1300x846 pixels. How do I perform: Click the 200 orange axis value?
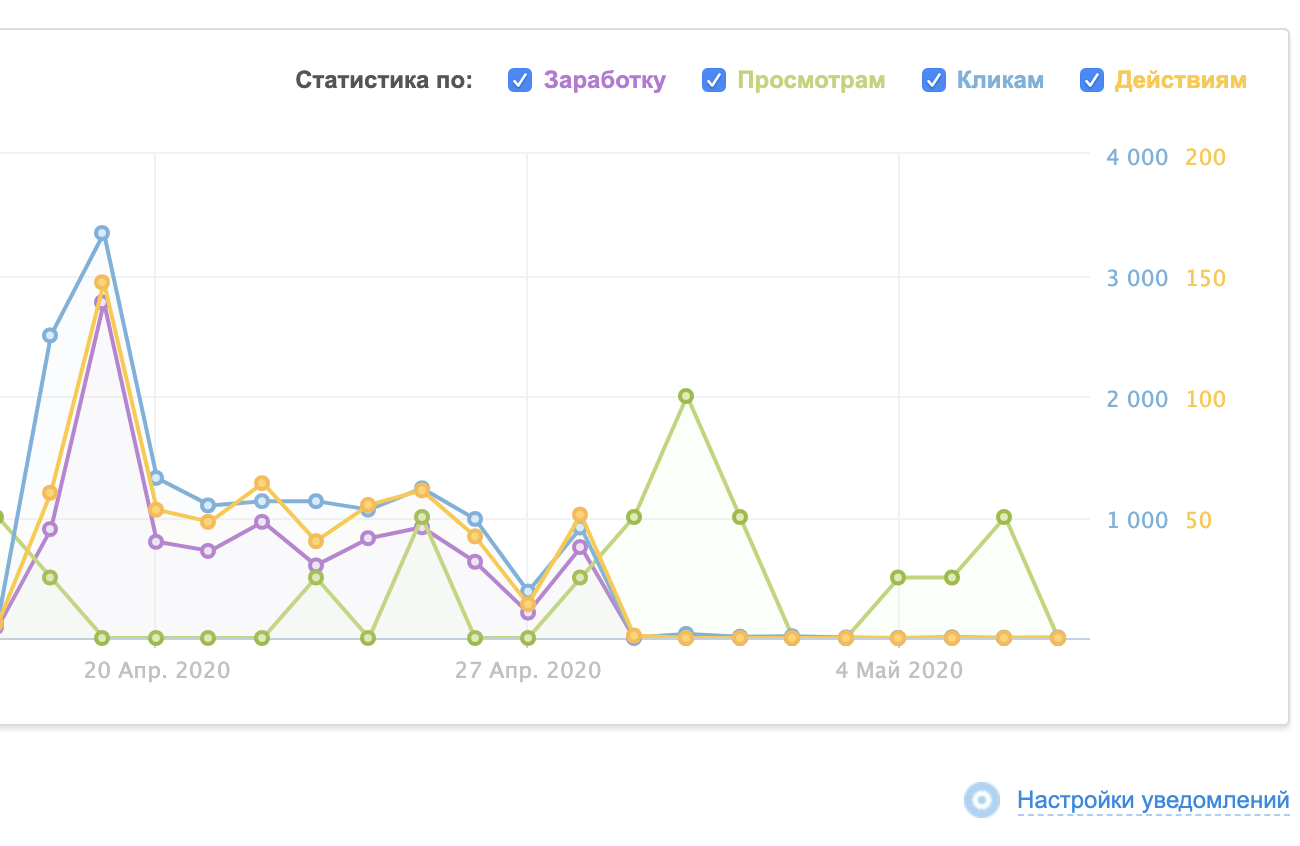click(x=1205, y=158)
